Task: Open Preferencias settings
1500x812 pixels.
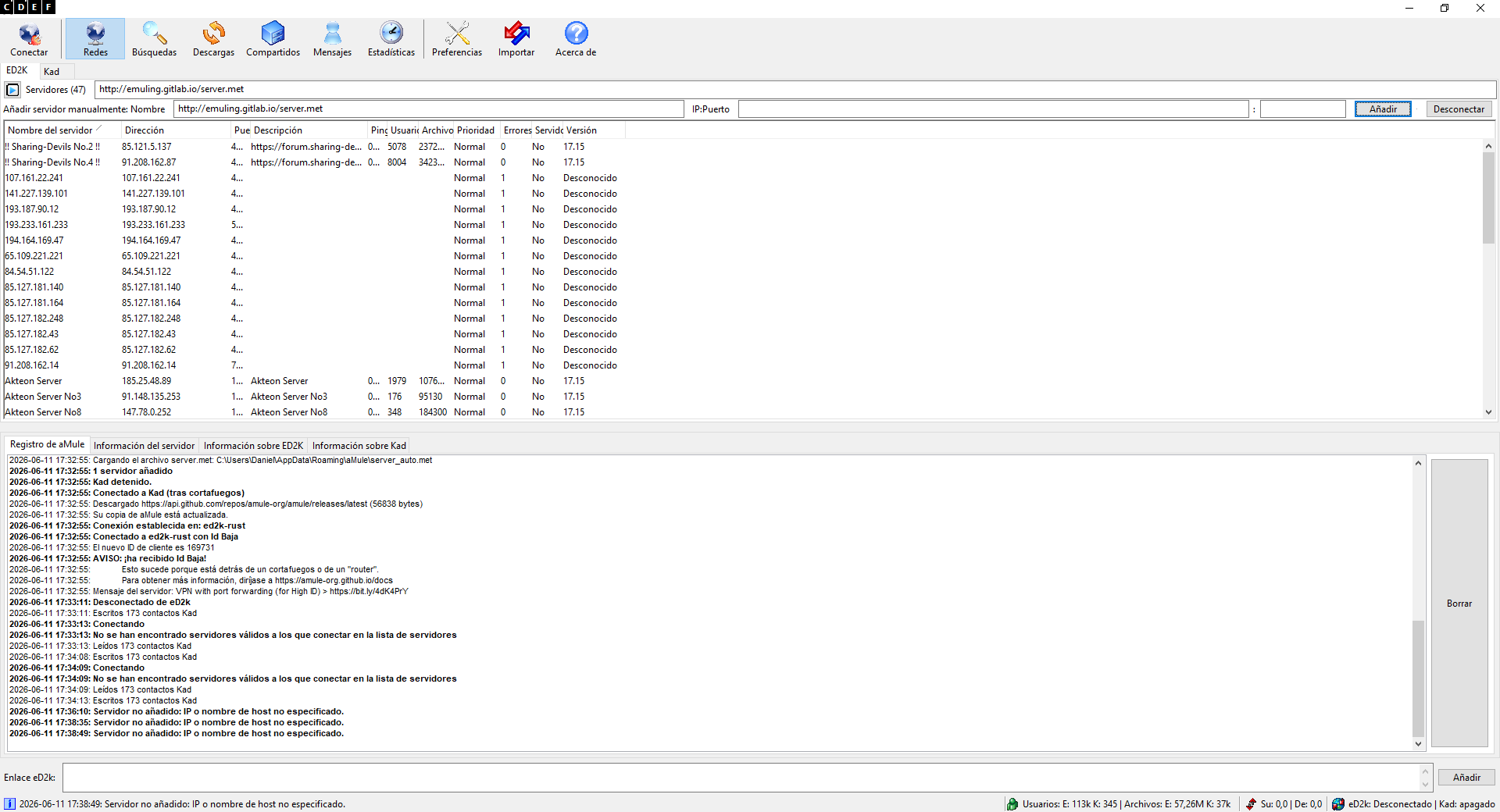Action: click(457, 39)
